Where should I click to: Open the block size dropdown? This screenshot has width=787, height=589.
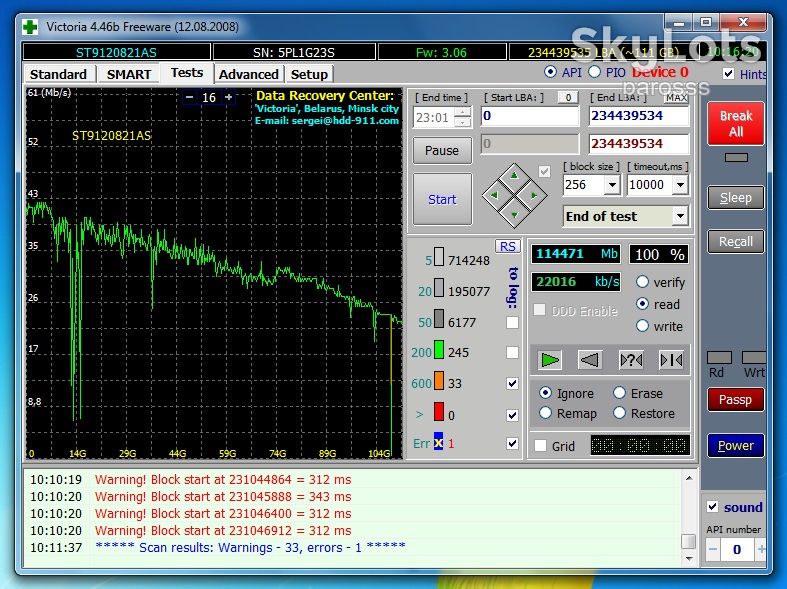point(612,185)
